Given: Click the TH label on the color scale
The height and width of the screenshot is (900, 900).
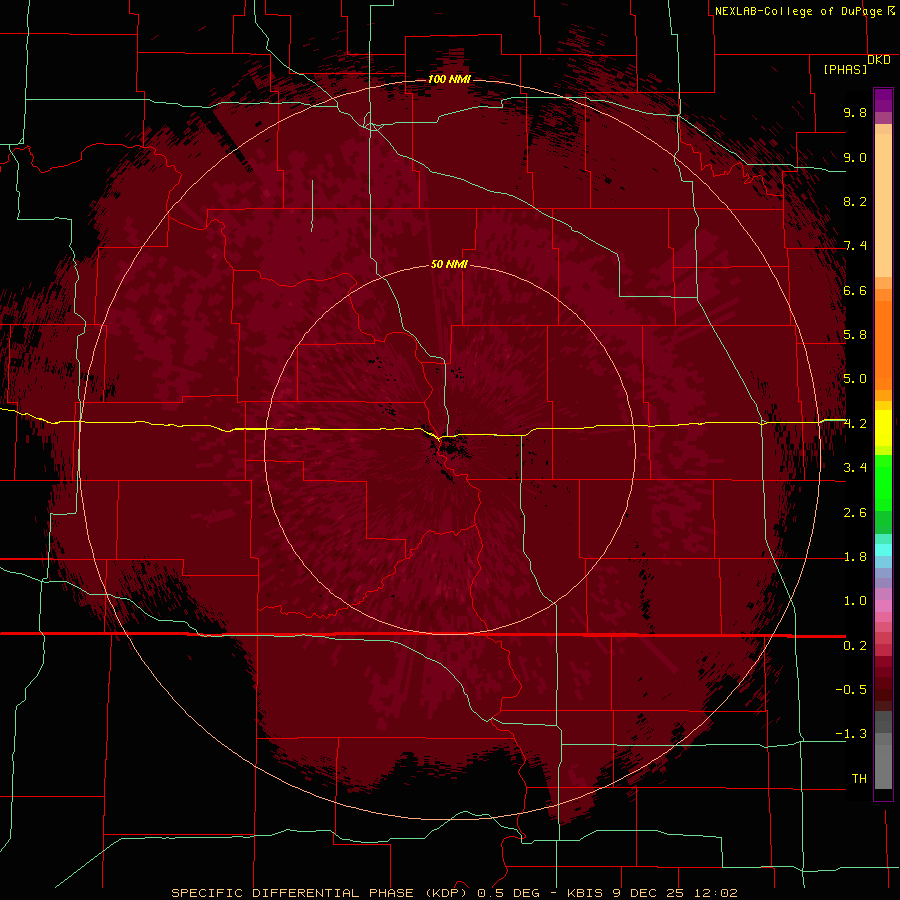Looking at the screenshot, I should [859, 779].
